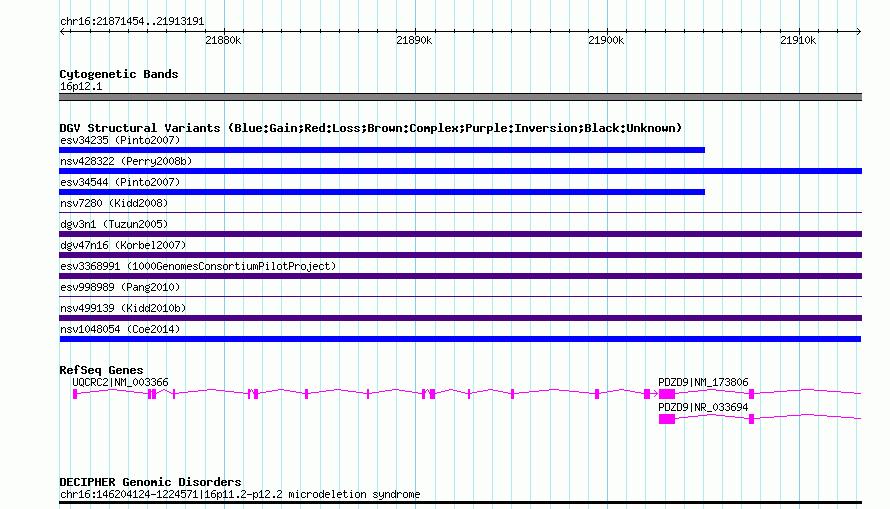Viewport: 890px width, 509px height.
Task: Select the blue bar under nsv1048054
Action: 460,339
